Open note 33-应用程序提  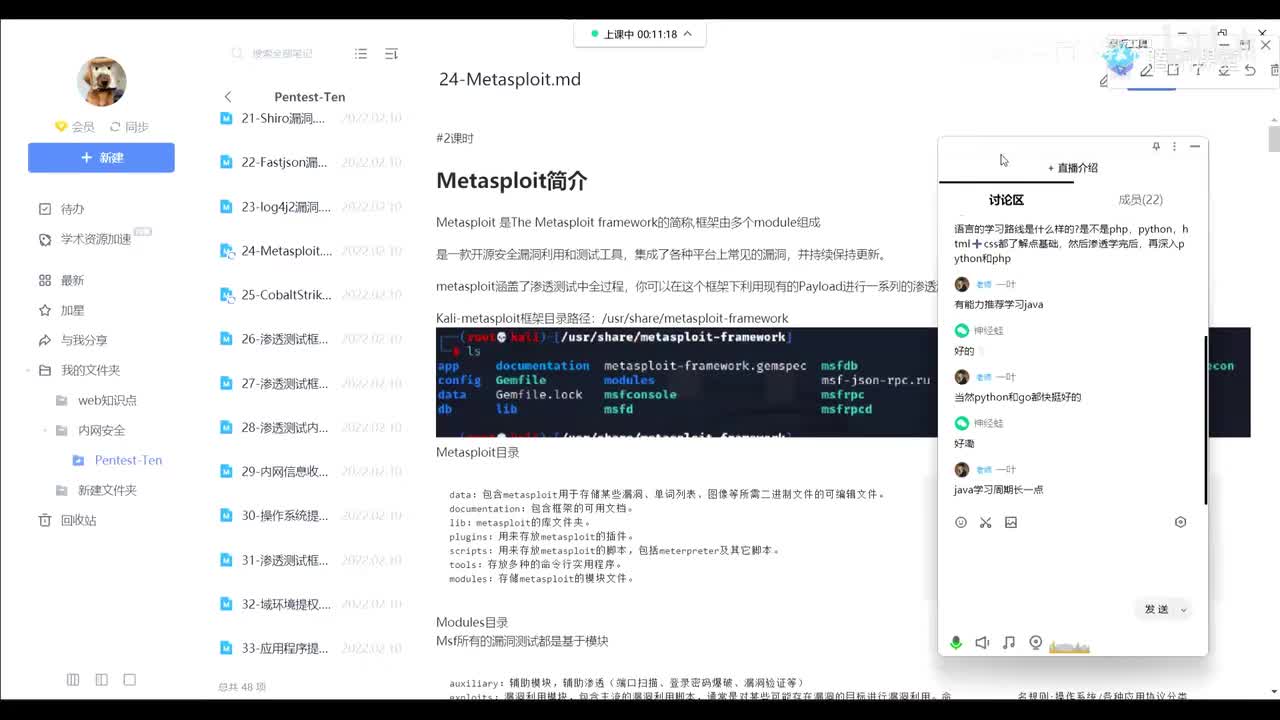[310, 648]
